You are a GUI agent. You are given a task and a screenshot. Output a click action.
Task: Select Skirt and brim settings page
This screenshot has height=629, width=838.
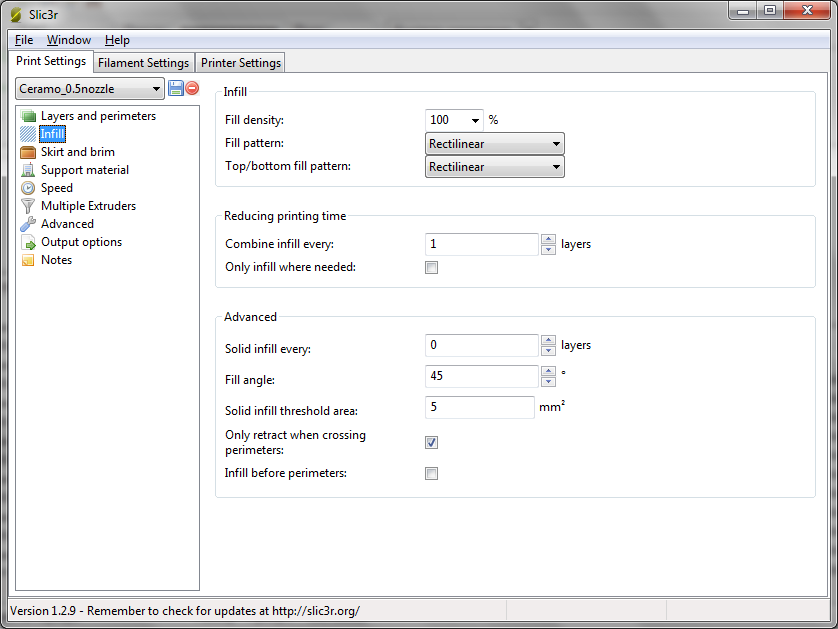[78, 152]
